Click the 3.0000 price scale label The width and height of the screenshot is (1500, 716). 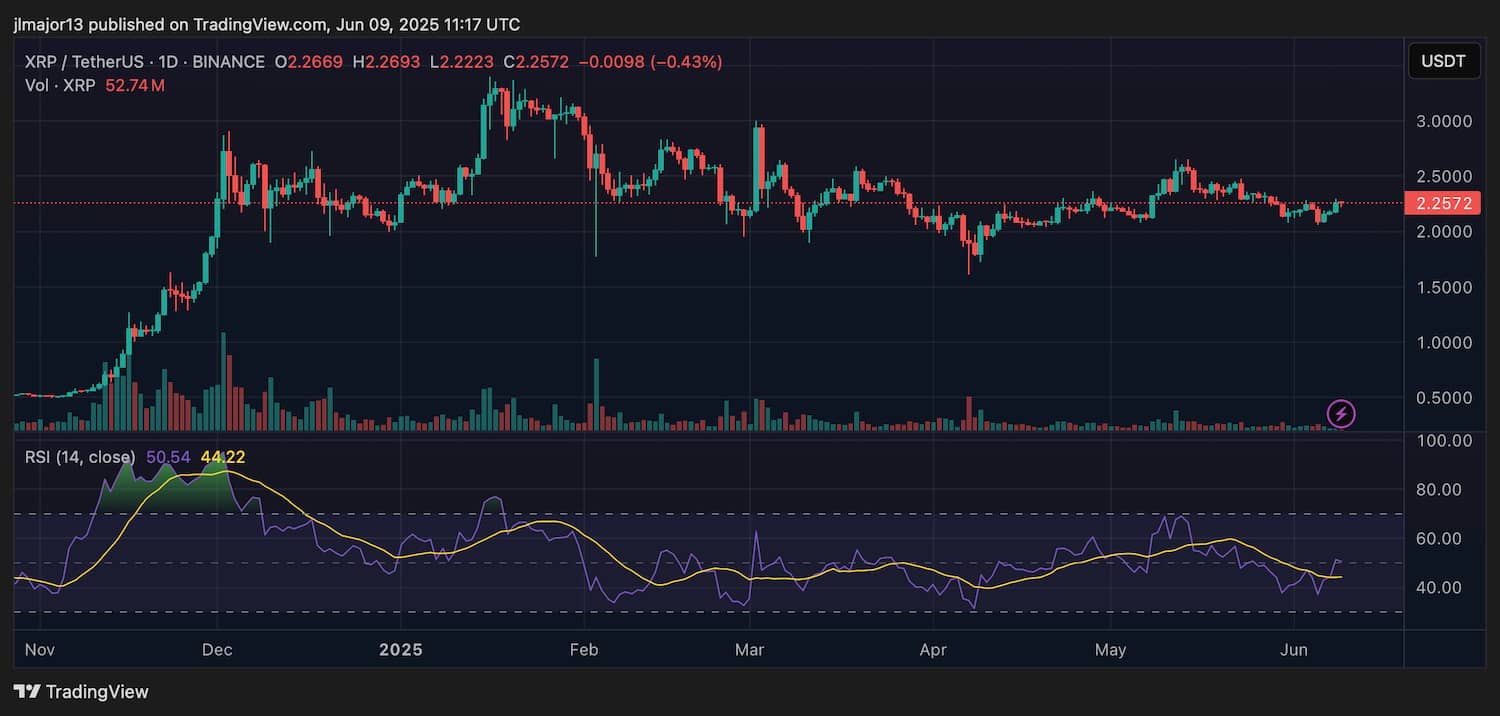1442,121
